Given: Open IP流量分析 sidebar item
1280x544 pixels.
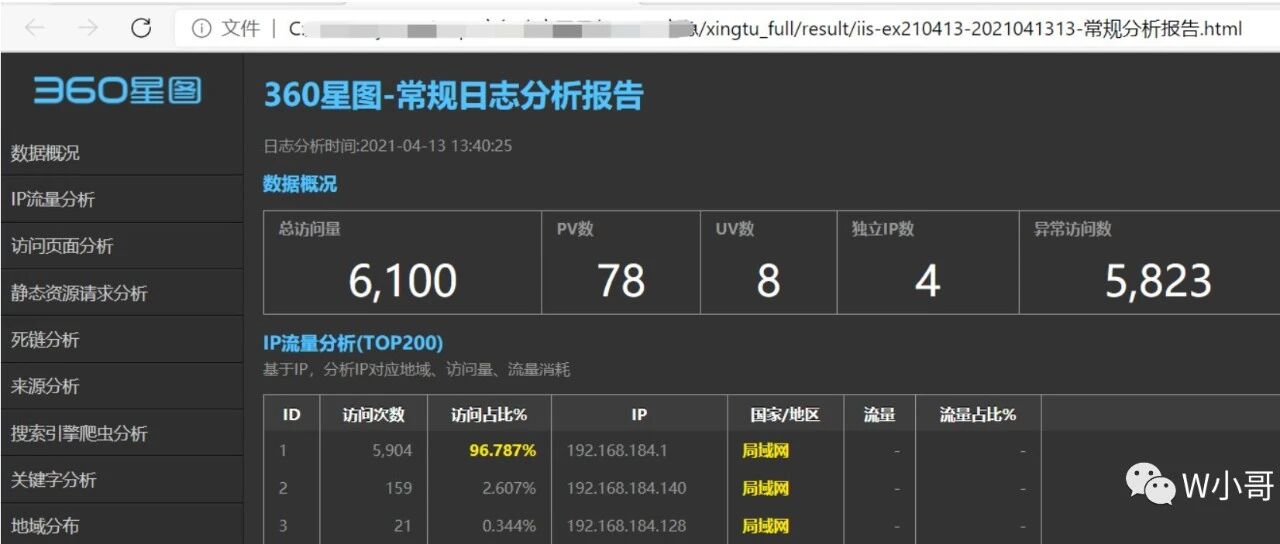Looking at the screenshot, I should pyautogui.click(x=122, y=199).
